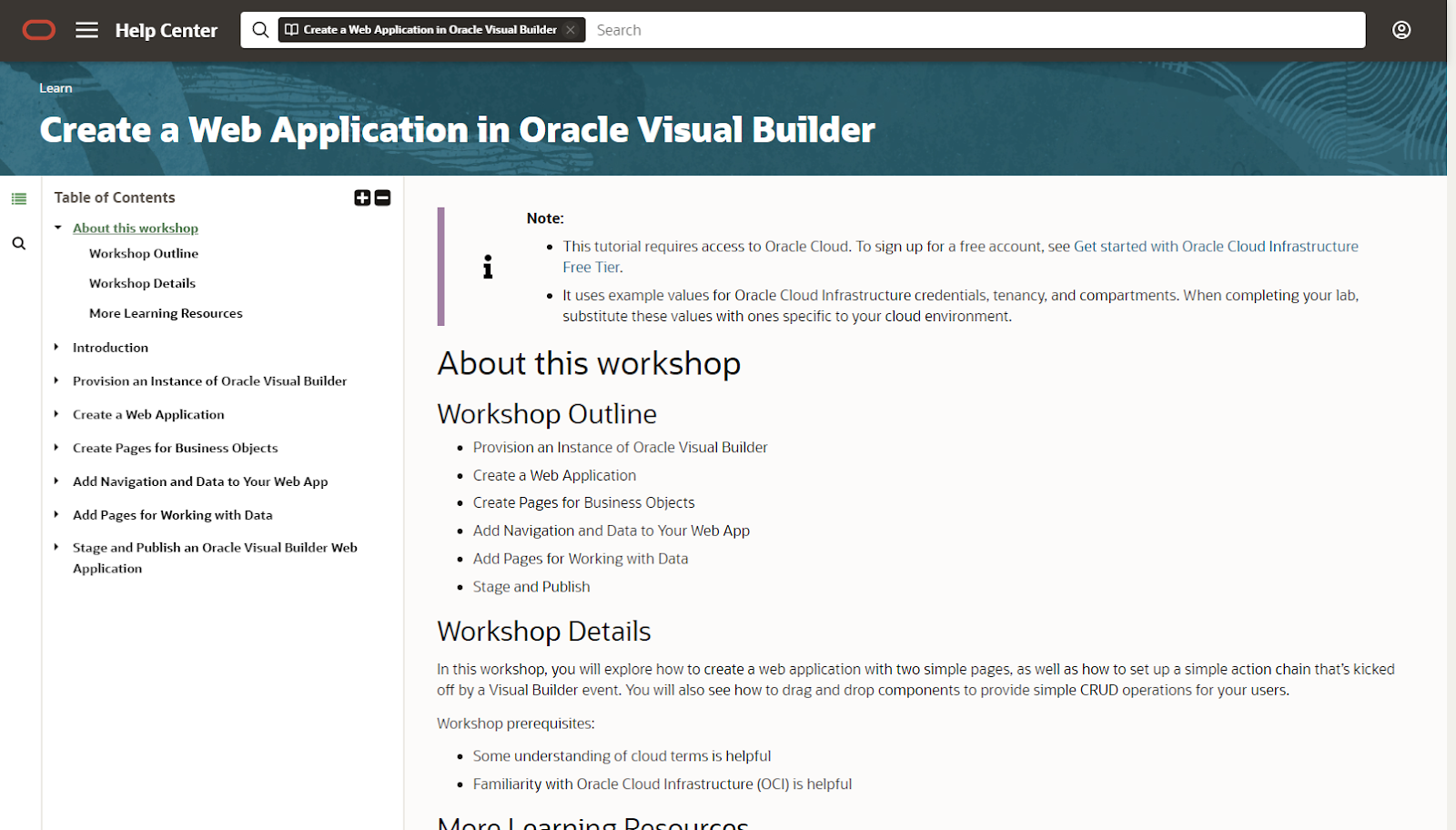Expand Stage and Publish tree arrow
The image size is (1456, 830).
pos(56,547)
